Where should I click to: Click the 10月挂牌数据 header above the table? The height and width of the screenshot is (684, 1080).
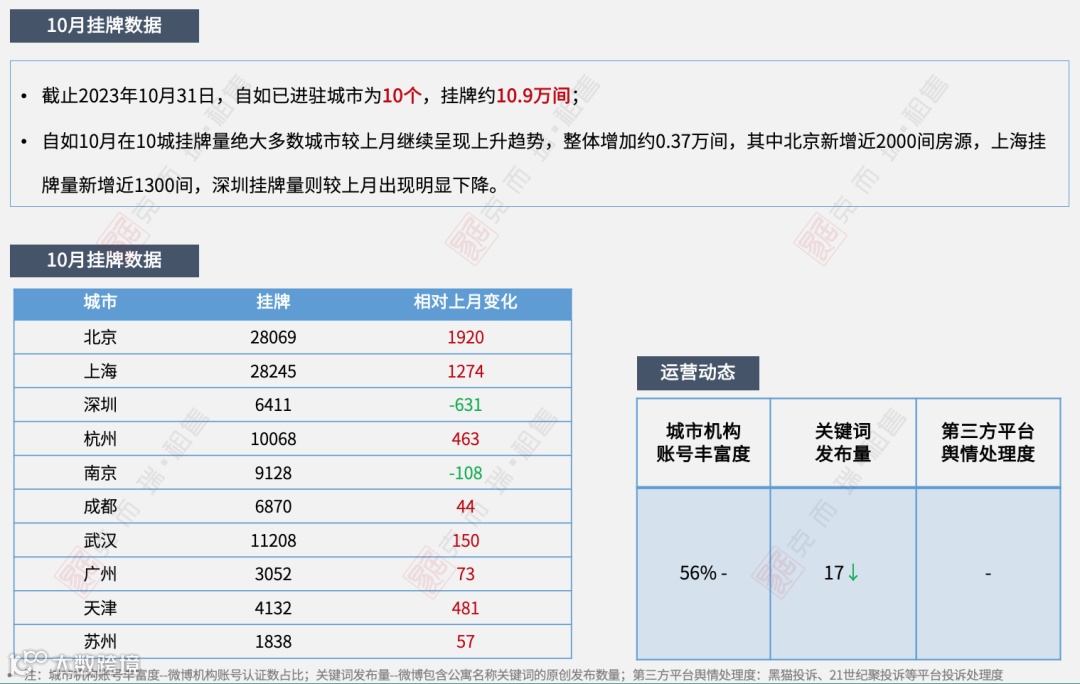(x=104, y=260)
